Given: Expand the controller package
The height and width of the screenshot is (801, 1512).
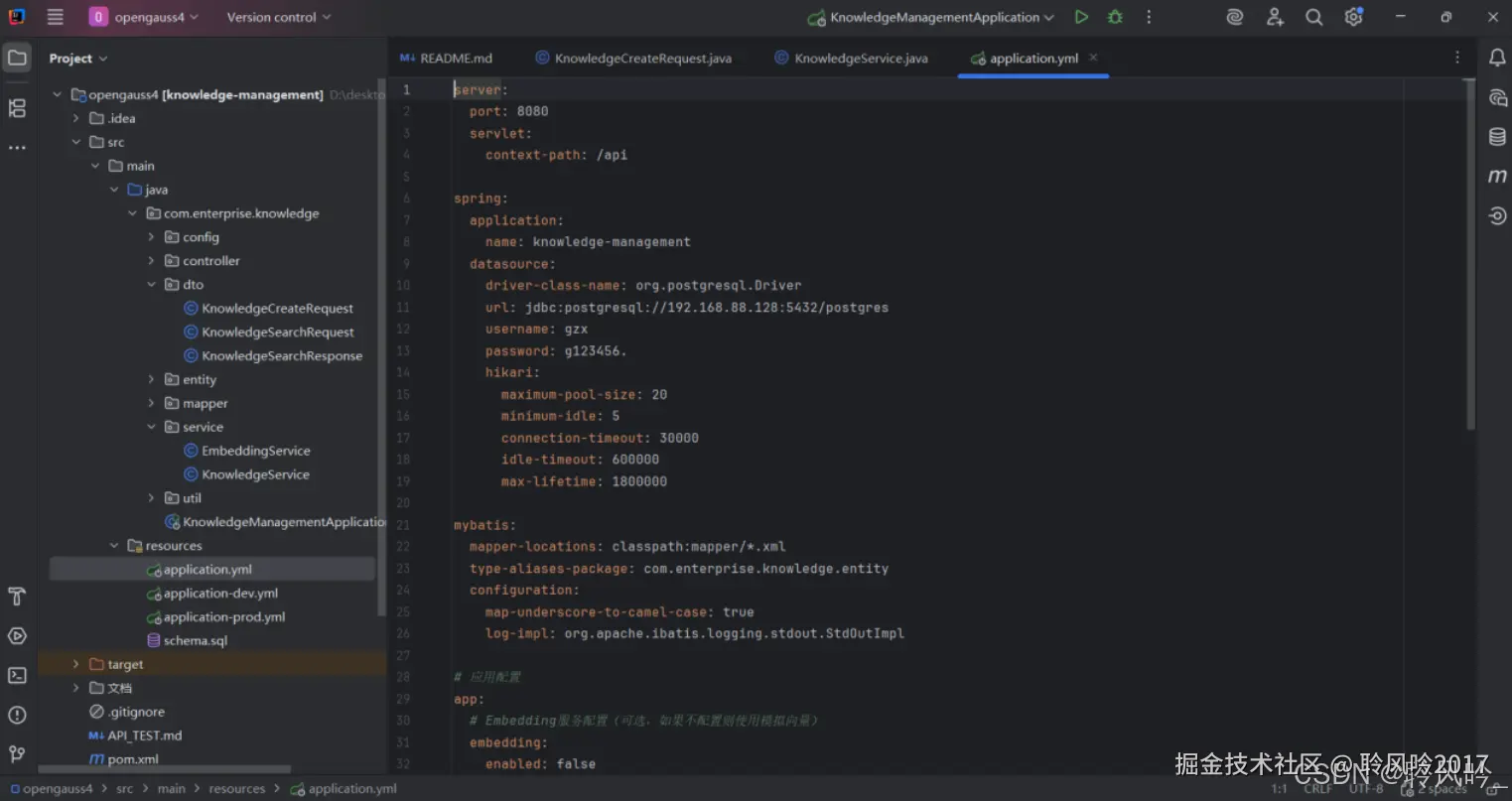Looking at the screenshot, I should tap(151, 261).
